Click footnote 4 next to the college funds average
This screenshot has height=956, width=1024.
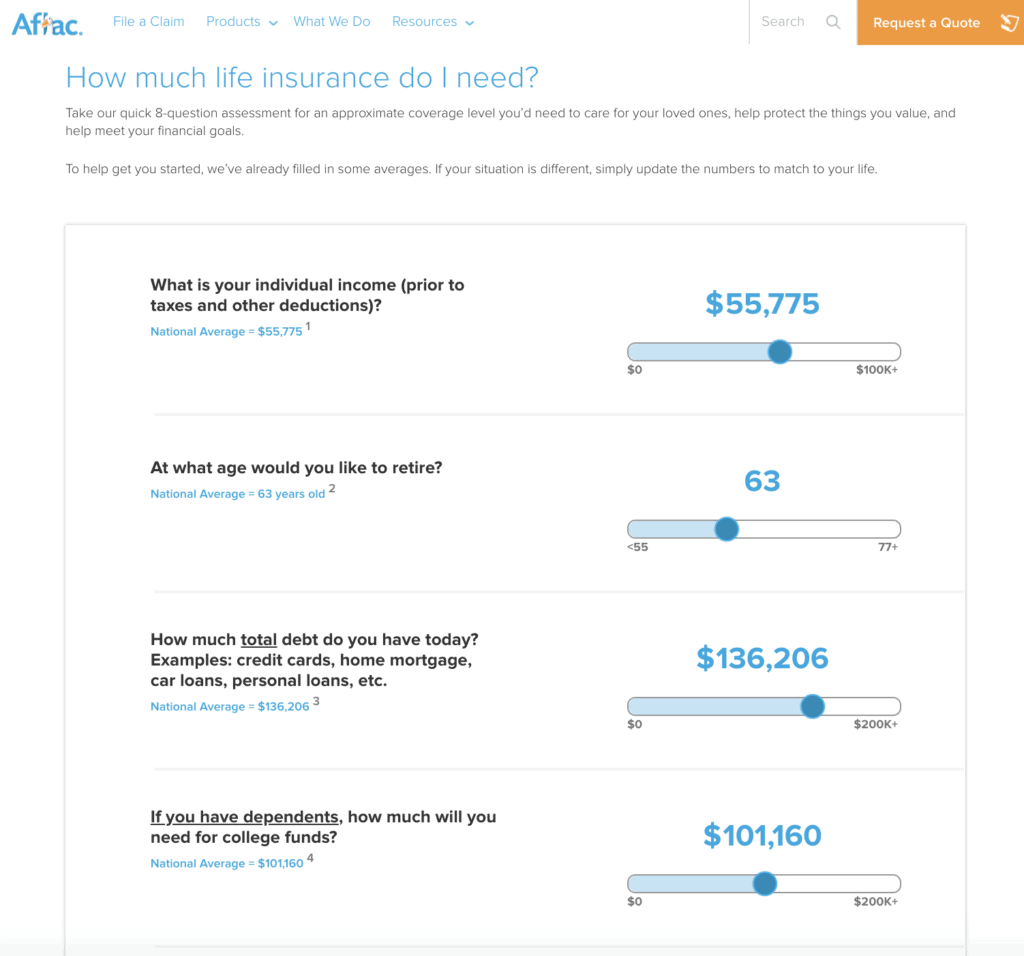pos(310,858)
